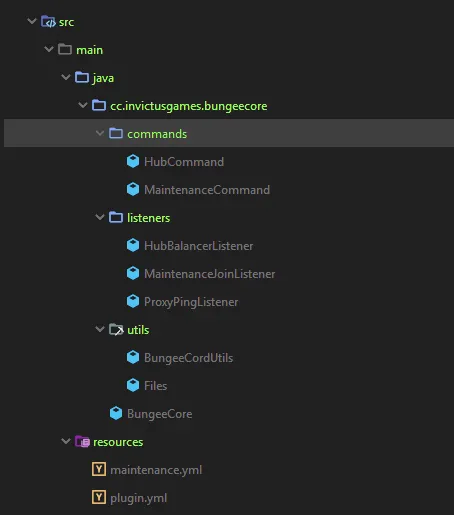The width and height of the screenshot is (454, 515).
Task: Select the cc.invictusgames.bungeecore package
Action: pyautogui.click(x=189, y=106)
